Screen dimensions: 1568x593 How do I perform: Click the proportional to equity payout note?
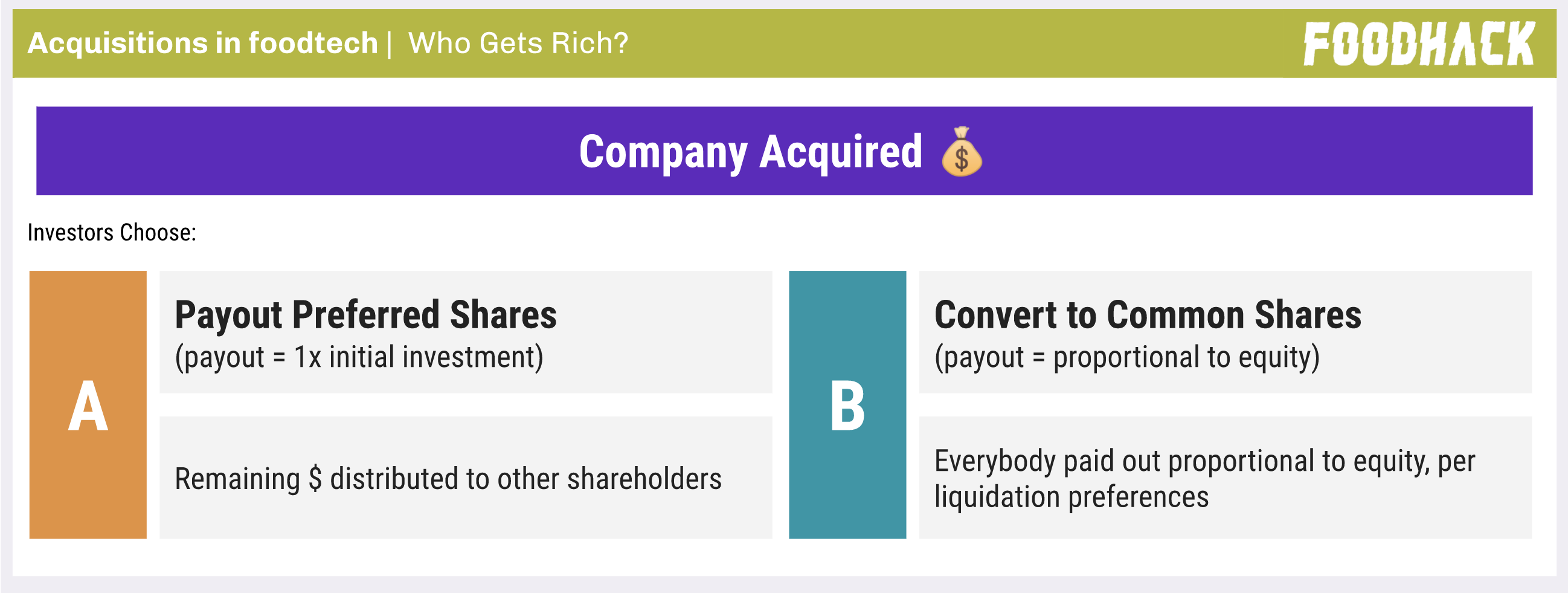point(1127,358)
